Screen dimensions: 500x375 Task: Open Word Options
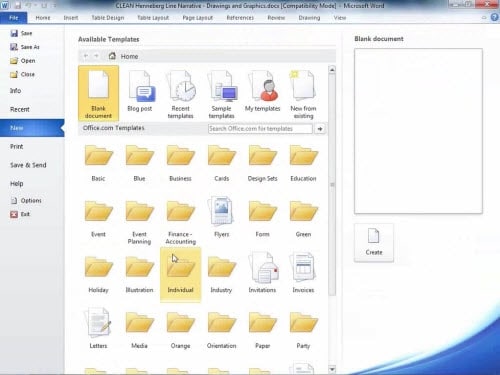pos(26,201)
